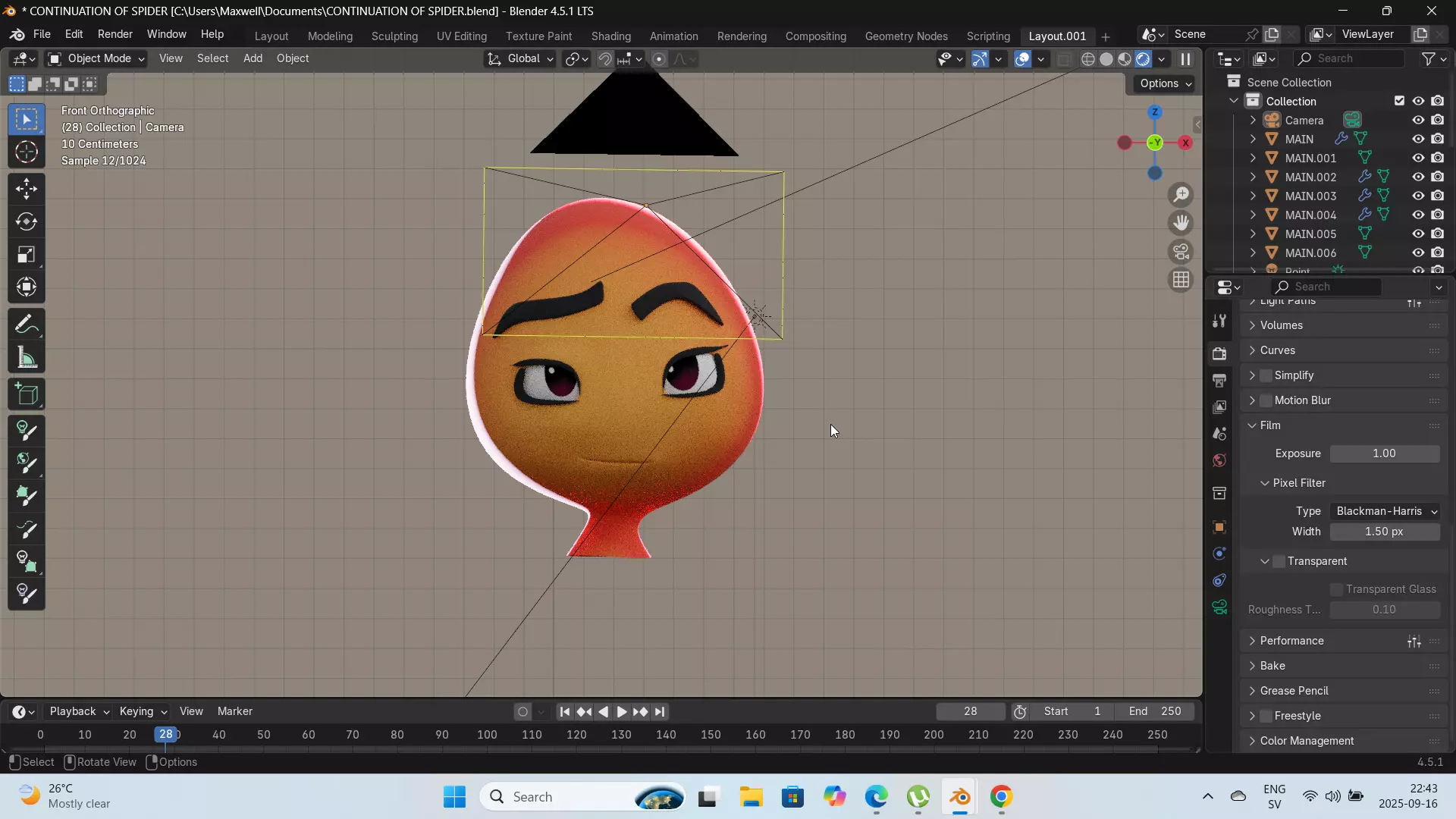Open the Global transform orientation dropdown

(x=520, y=58)
